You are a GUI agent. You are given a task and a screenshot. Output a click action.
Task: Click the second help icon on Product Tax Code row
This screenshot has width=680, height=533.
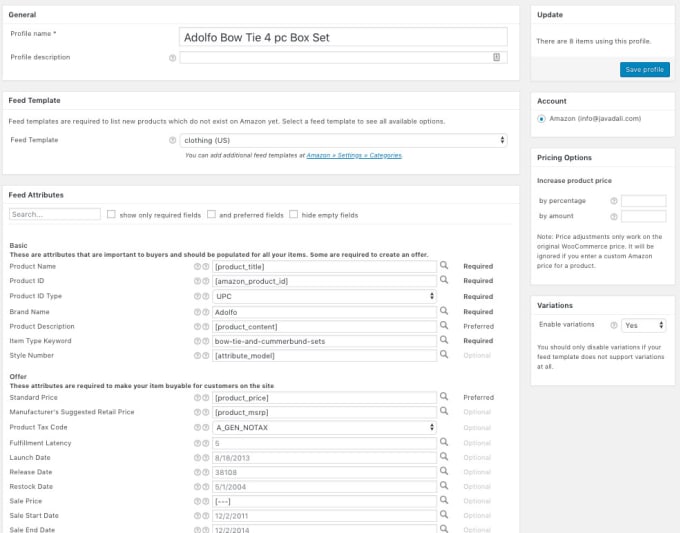coord(206,428)
